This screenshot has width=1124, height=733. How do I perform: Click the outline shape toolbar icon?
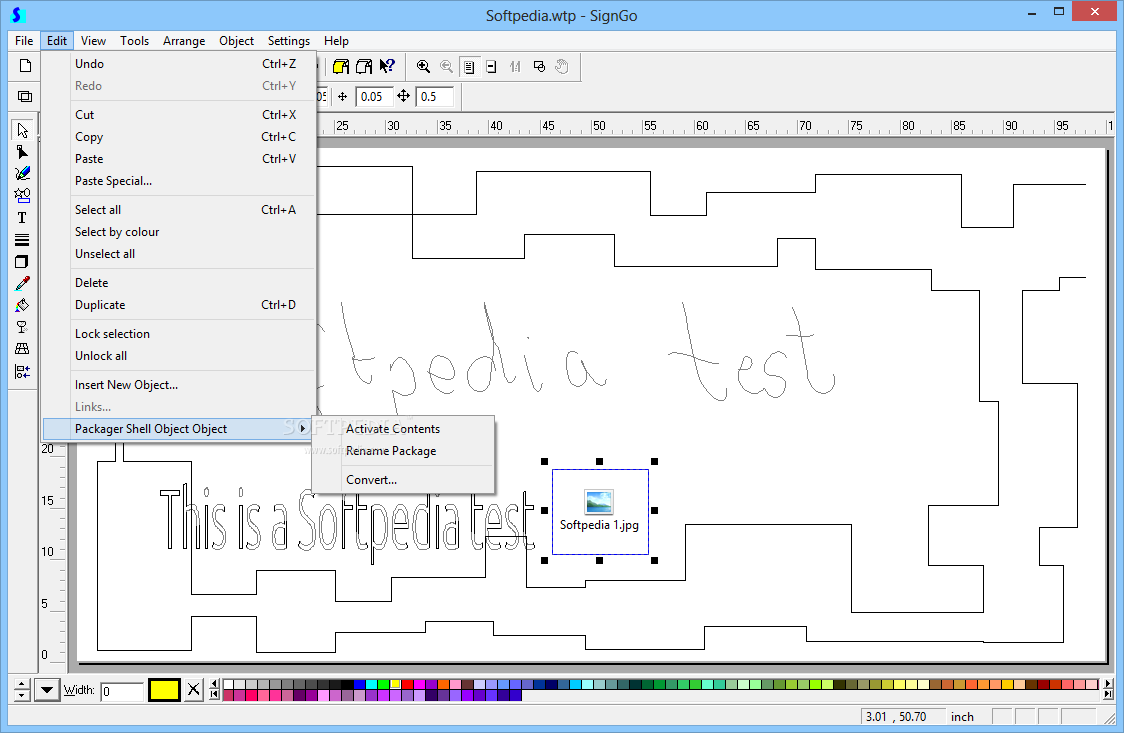click(x=364, y=67)
